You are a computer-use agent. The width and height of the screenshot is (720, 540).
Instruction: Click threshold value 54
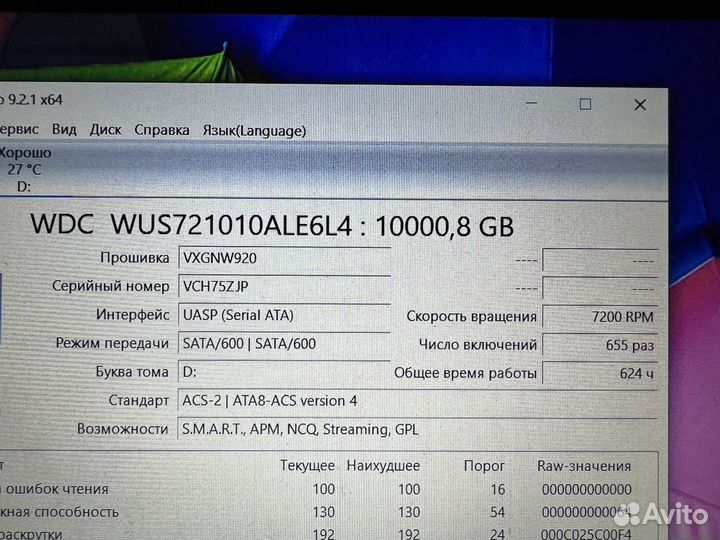click(x=497, y=512)
